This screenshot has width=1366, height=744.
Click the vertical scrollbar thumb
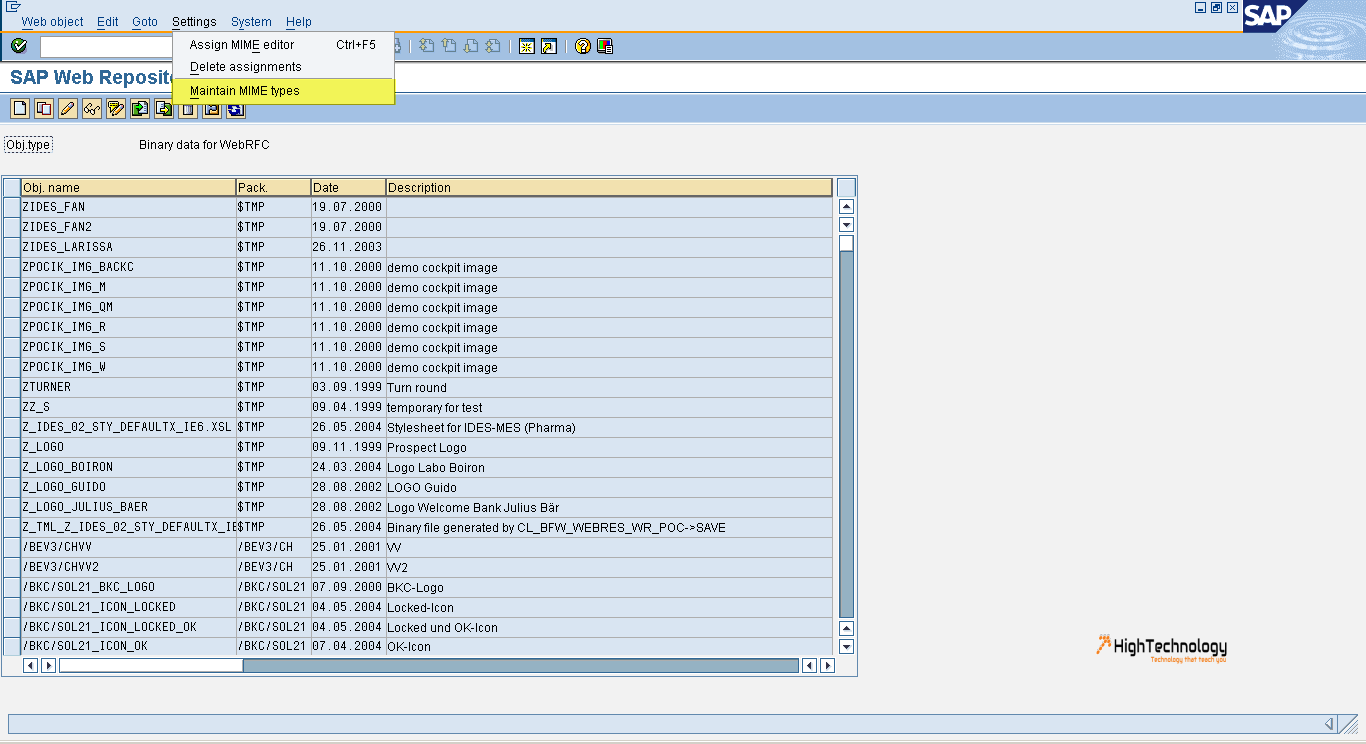pyautogui.click(x=846, y=243)
